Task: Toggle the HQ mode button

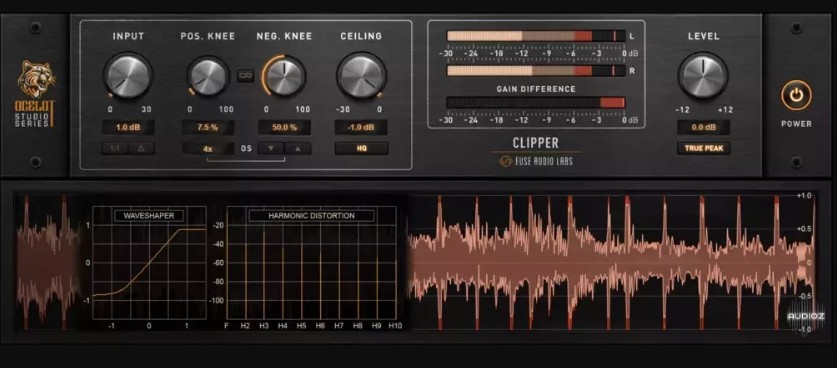Action: [361, 148]
